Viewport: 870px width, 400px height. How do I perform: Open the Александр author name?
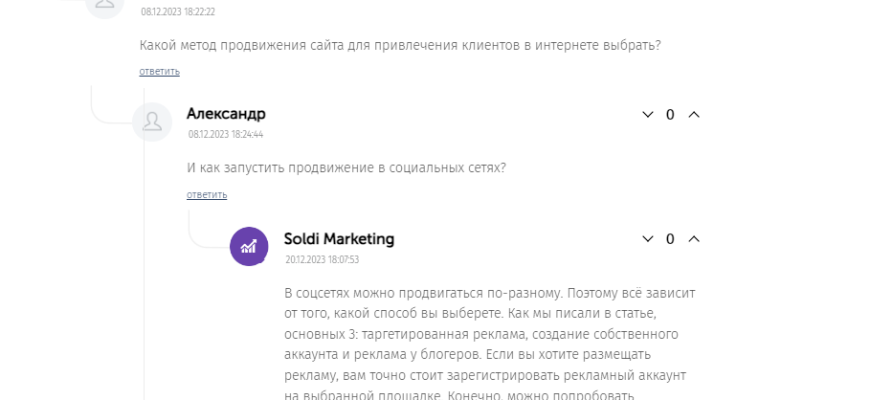(226, 114)
